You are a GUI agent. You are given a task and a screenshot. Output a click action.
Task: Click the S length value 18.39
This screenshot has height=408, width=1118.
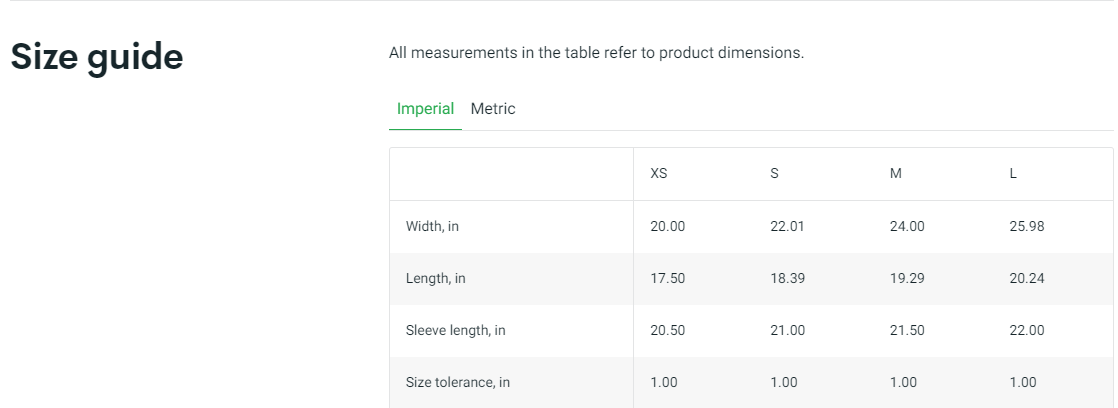[787, 279]
